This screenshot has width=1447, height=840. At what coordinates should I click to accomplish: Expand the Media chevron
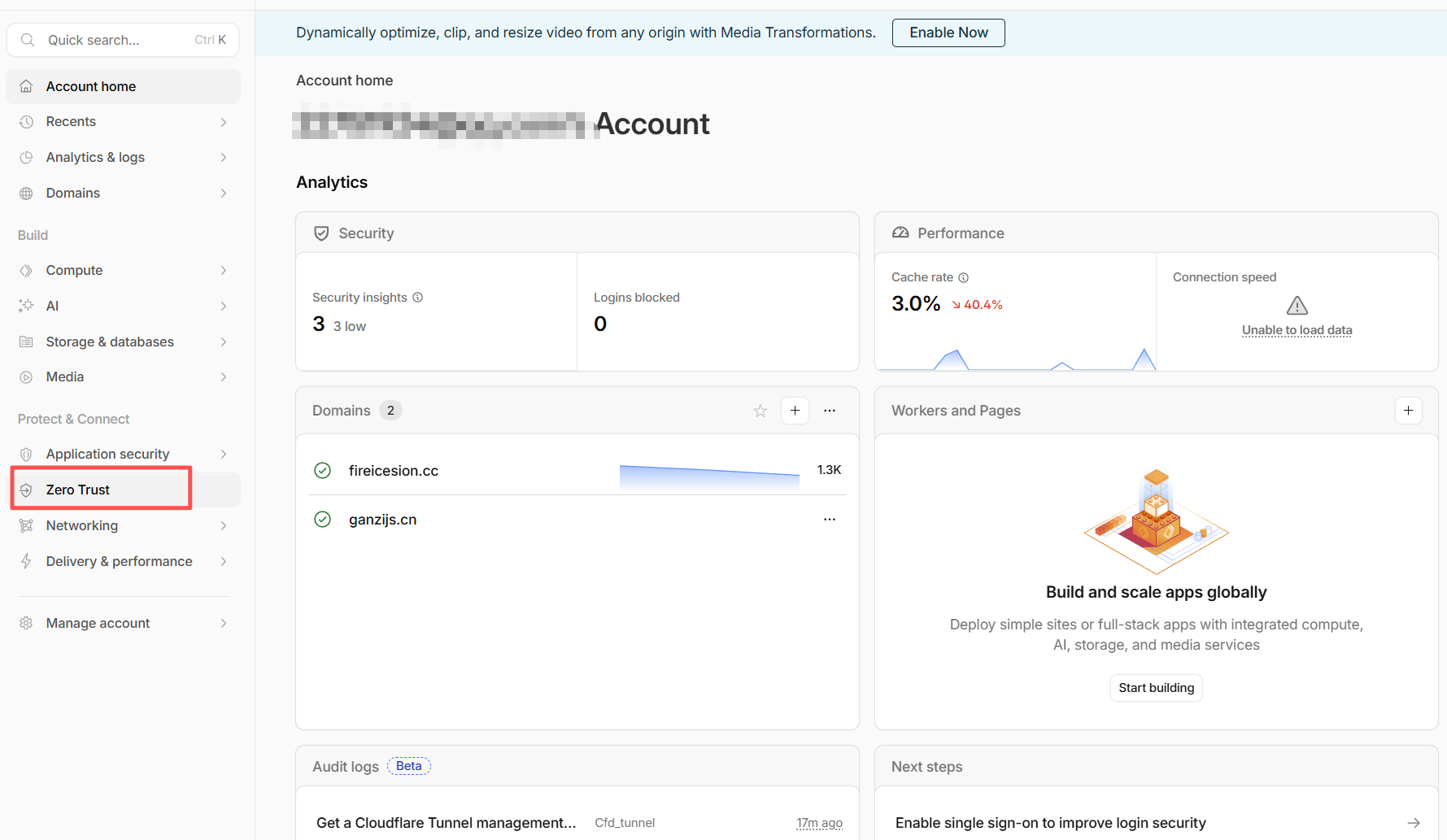coord(224,377)
